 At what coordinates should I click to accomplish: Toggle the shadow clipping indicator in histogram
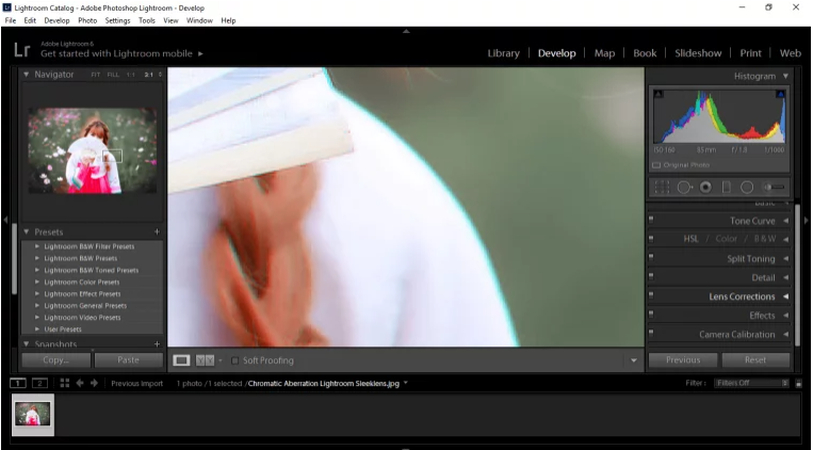point(658,94)
